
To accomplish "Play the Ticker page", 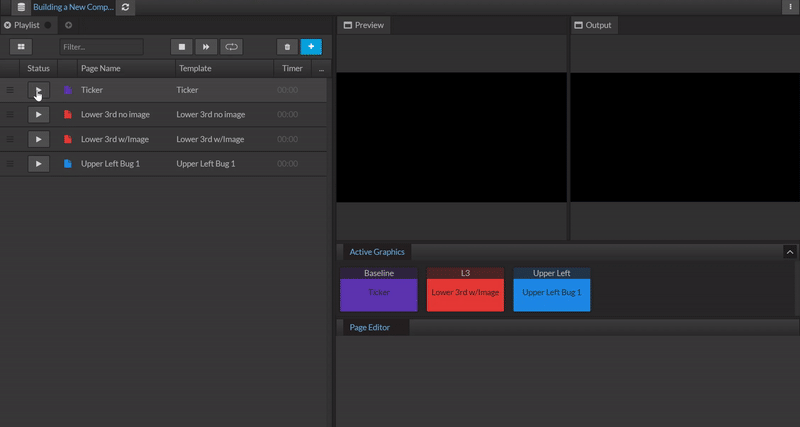I will [x=38, y=90].
